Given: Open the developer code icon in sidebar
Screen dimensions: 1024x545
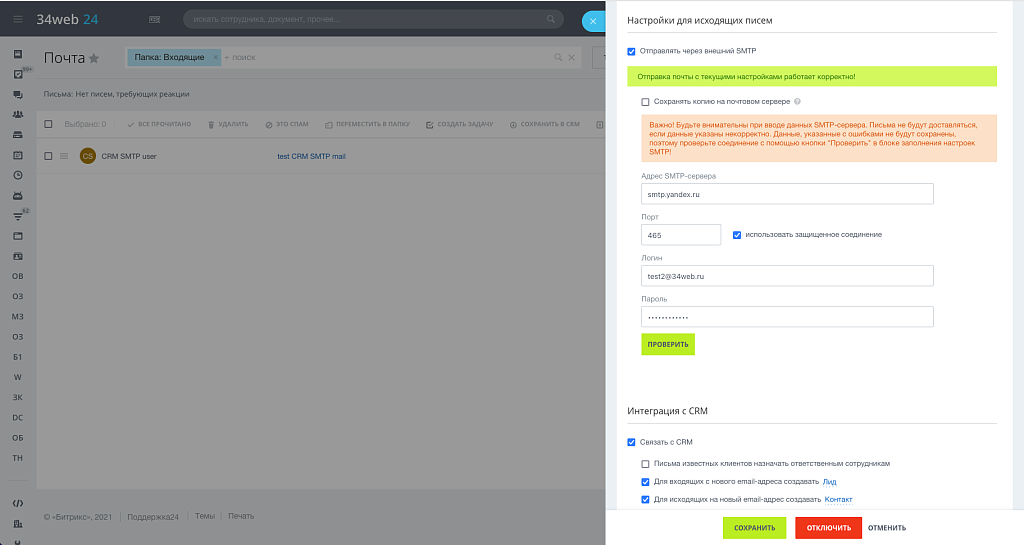Looking at the screenshot, I should click(17, 503).
